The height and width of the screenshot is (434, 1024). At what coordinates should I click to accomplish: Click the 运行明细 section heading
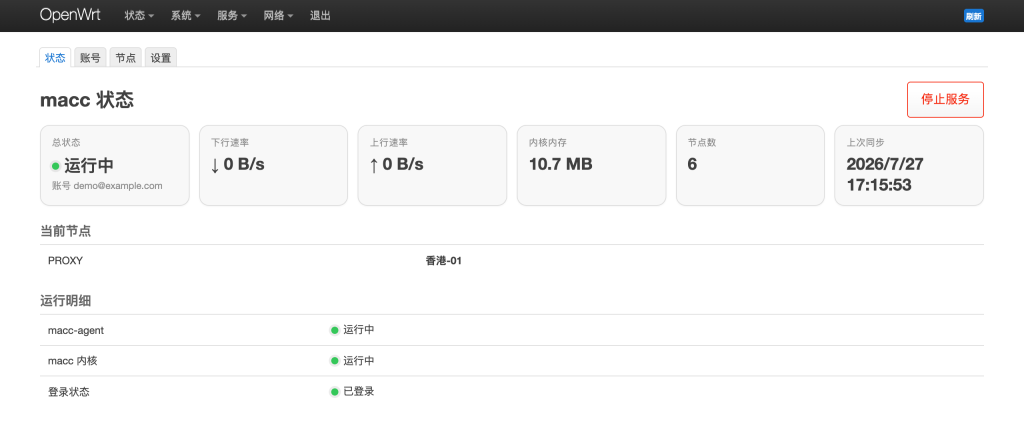click(65, 301)
